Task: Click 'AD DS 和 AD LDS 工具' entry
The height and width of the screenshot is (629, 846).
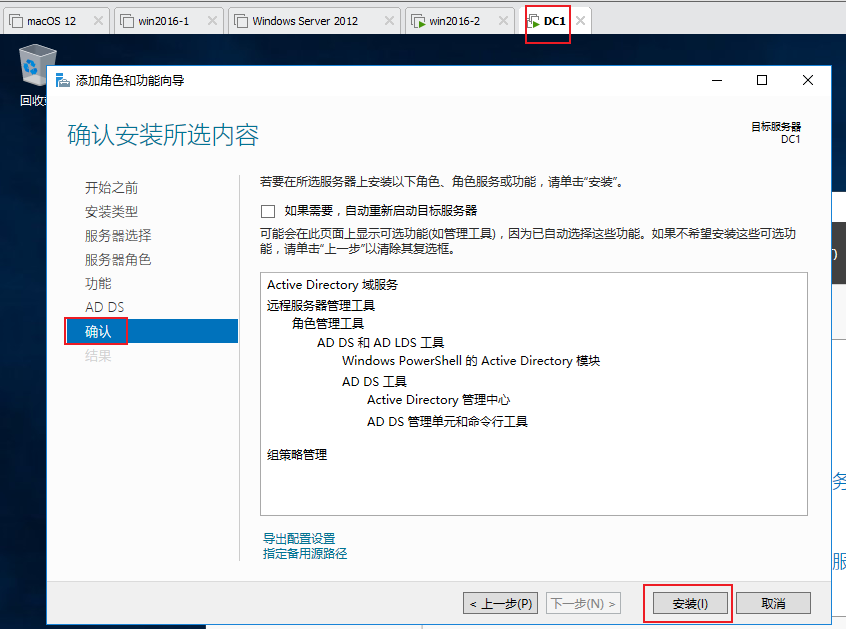Action: coord(380,343)
